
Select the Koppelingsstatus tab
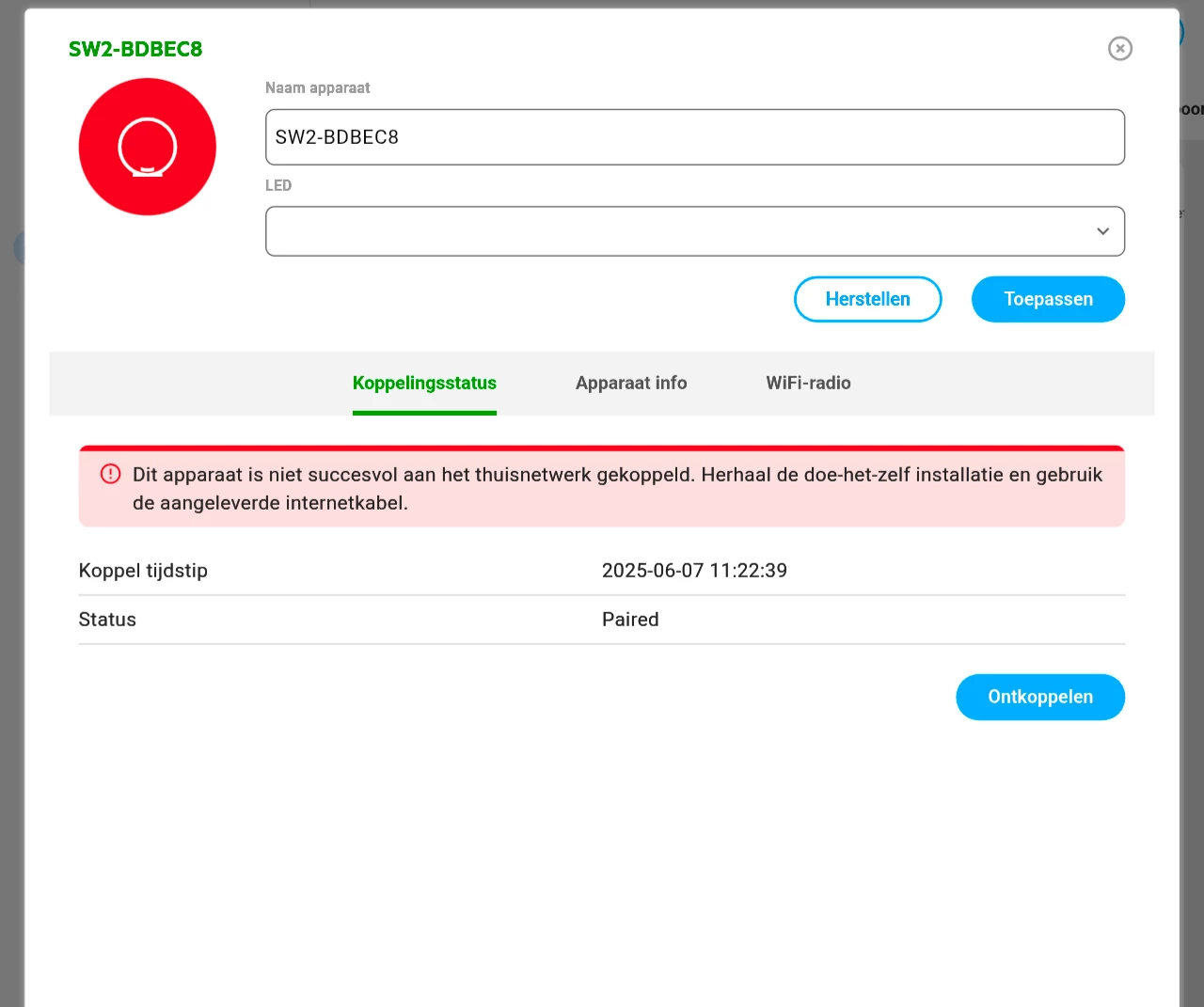click(424, 384)
